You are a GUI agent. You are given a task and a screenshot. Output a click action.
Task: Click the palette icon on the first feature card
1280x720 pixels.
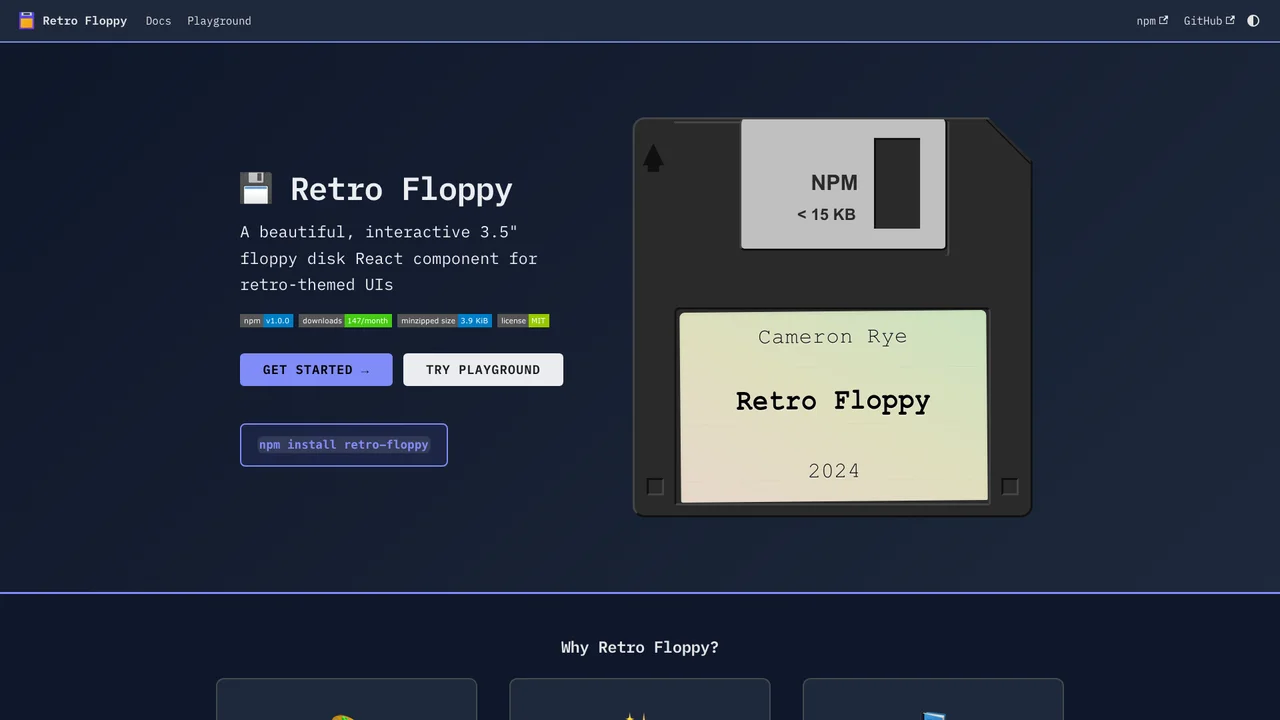pos(346,716)
